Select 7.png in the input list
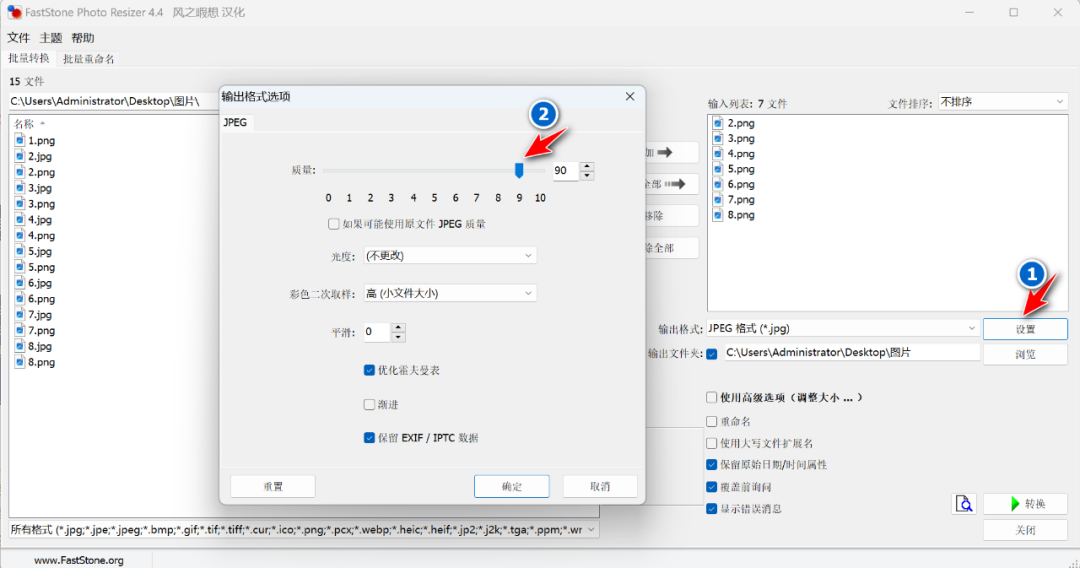Screen dimensions: 1080x568 click(x=734, y=200)
